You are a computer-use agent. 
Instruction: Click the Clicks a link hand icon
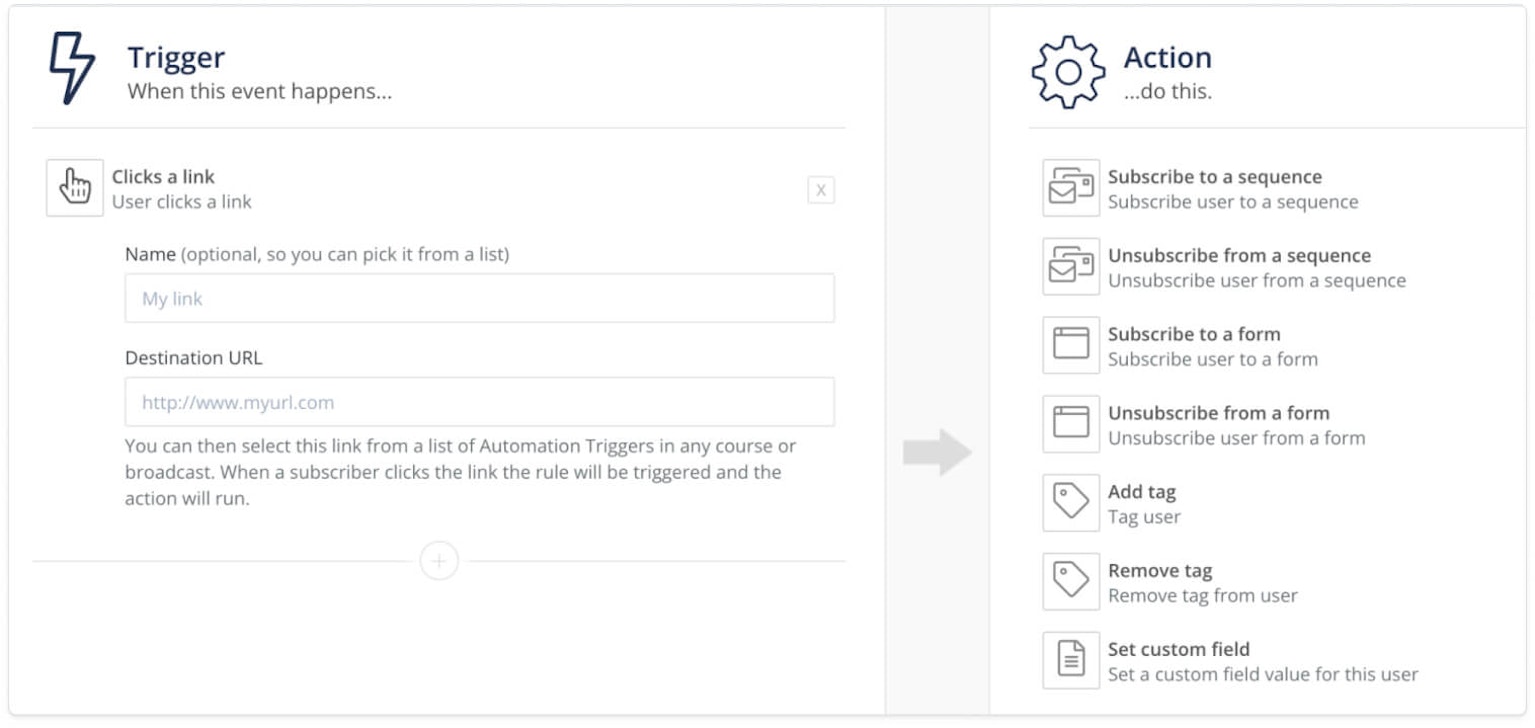[x=74, y=188]
